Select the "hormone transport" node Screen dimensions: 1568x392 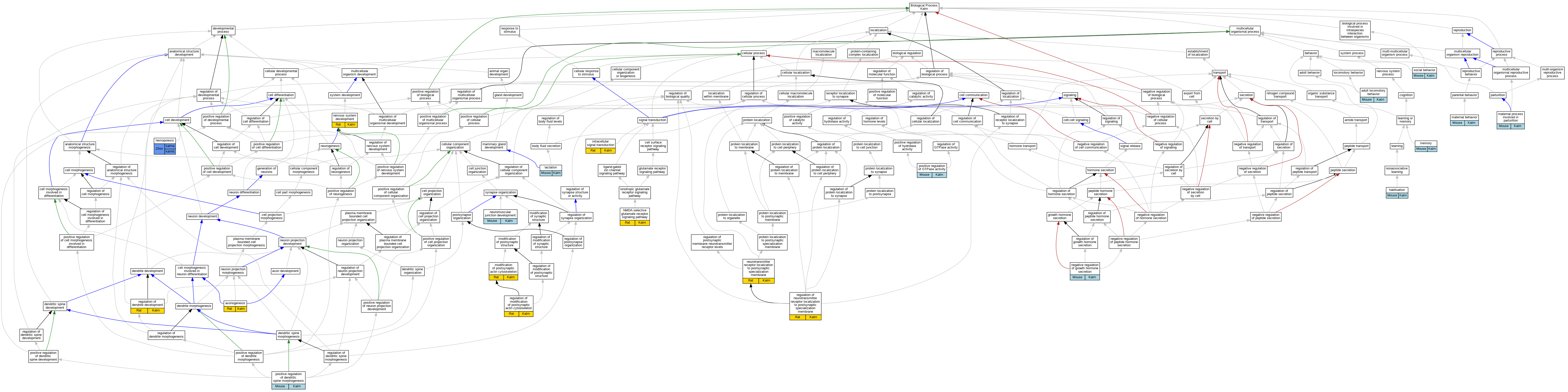pyautogui.click(x=1022, y=146)
